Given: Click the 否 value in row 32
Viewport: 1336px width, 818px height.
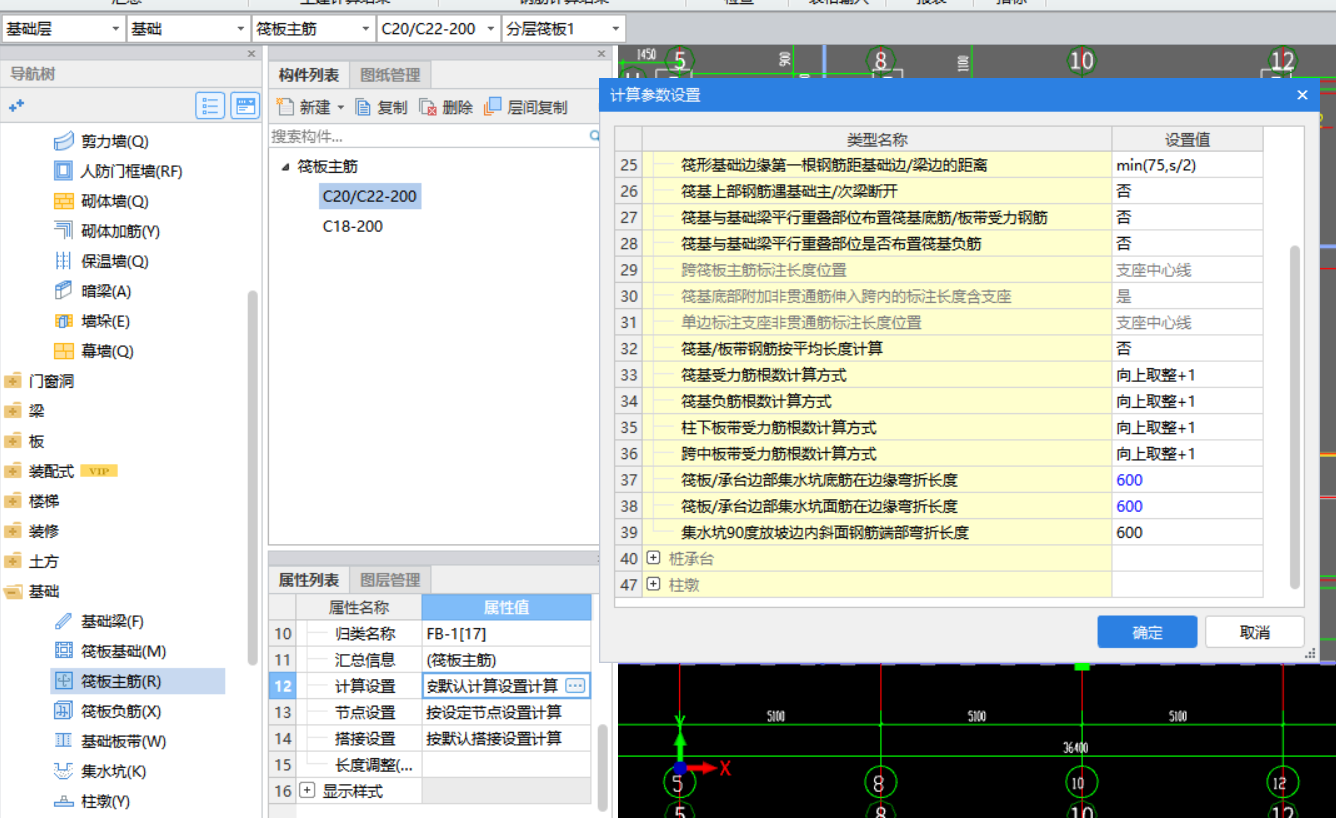Looking at the screenshot, I should (x=1187, y=349).
